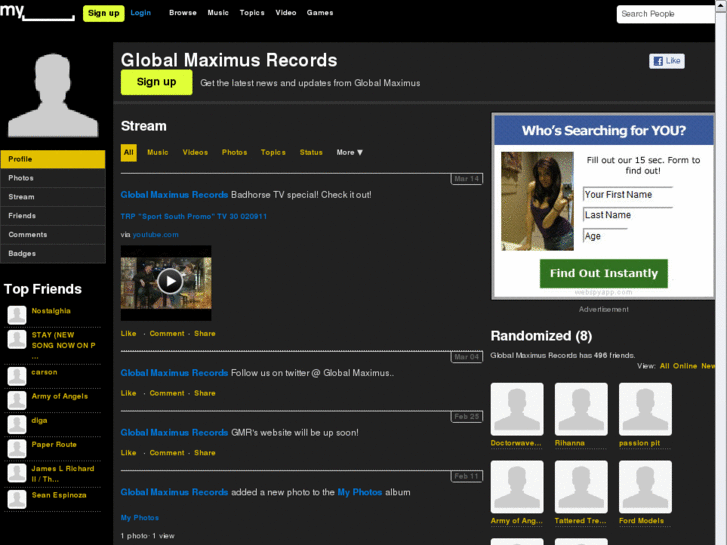The width and height of the screenshot is (727, 545).
Task: Select the All stream filter
Action: (128, 153)
